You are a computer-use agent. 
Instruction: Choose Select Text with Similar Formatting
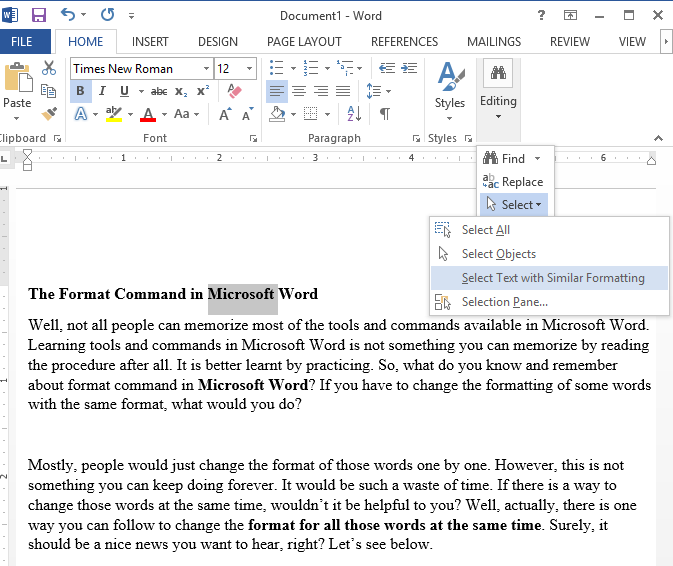[549, 278]
